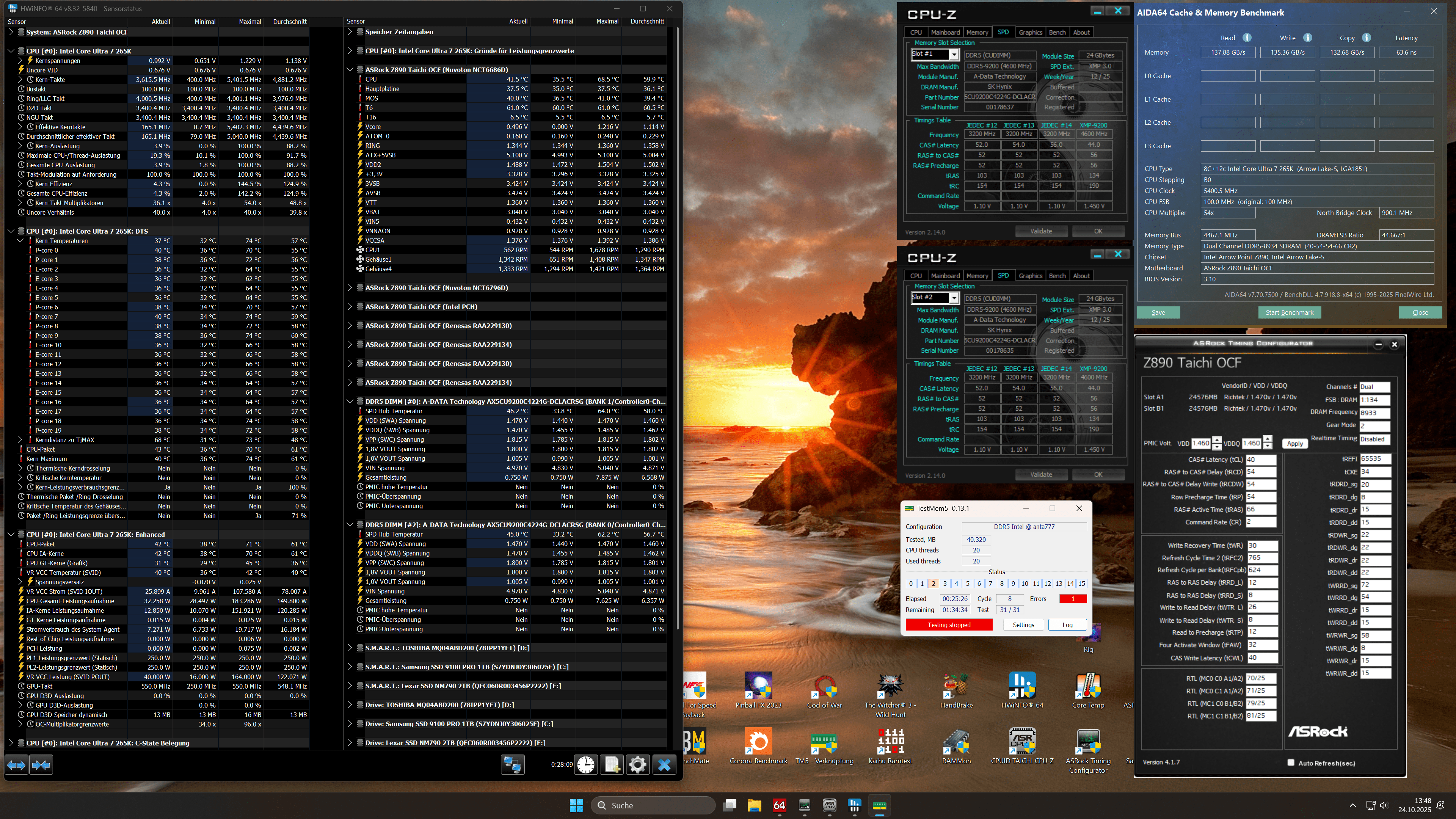Collapse CPU Intel Core Ultra 7 265K tree

(11, 51)
